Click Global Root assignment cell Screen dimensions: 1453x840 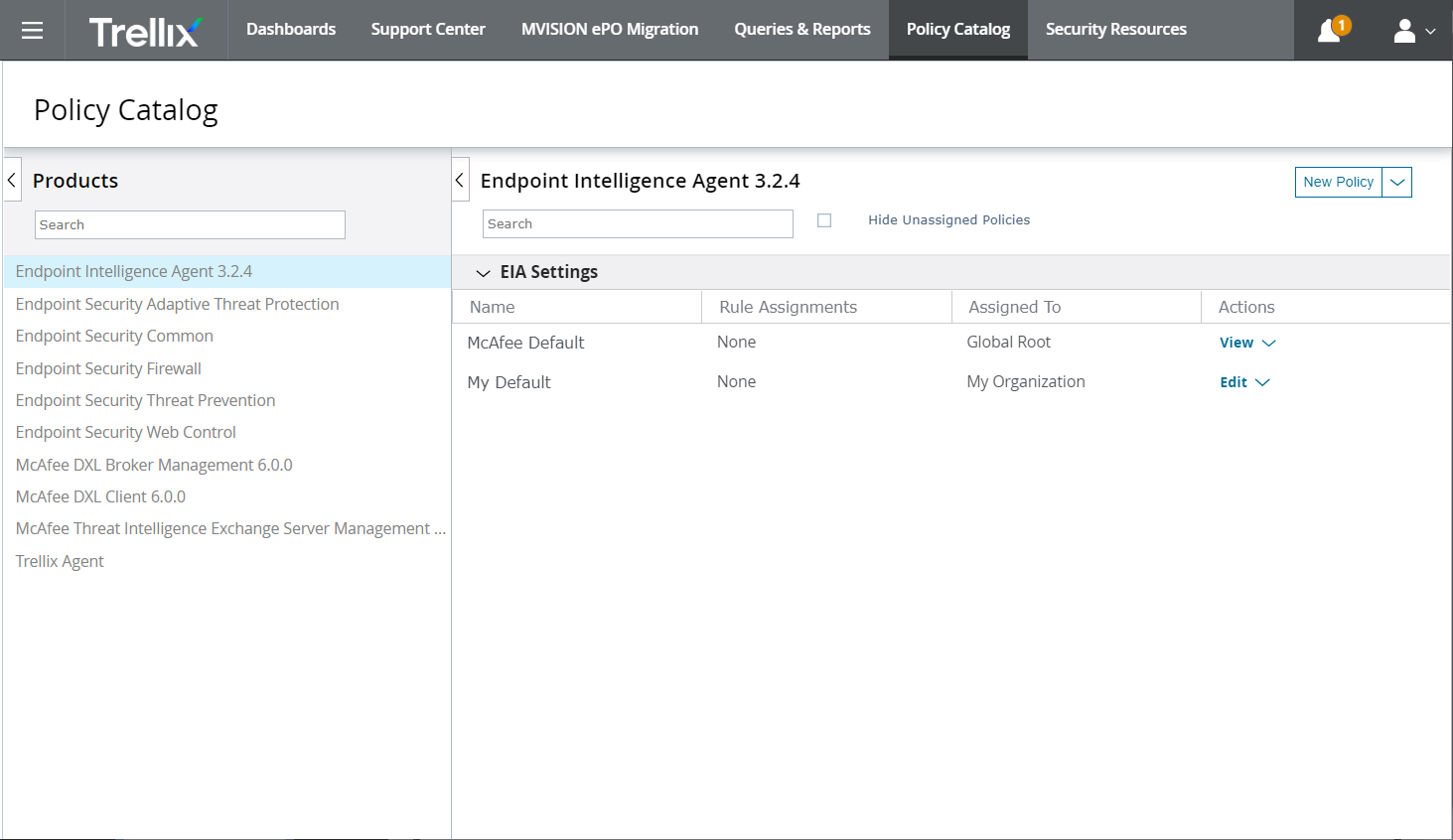[1008, 342]
